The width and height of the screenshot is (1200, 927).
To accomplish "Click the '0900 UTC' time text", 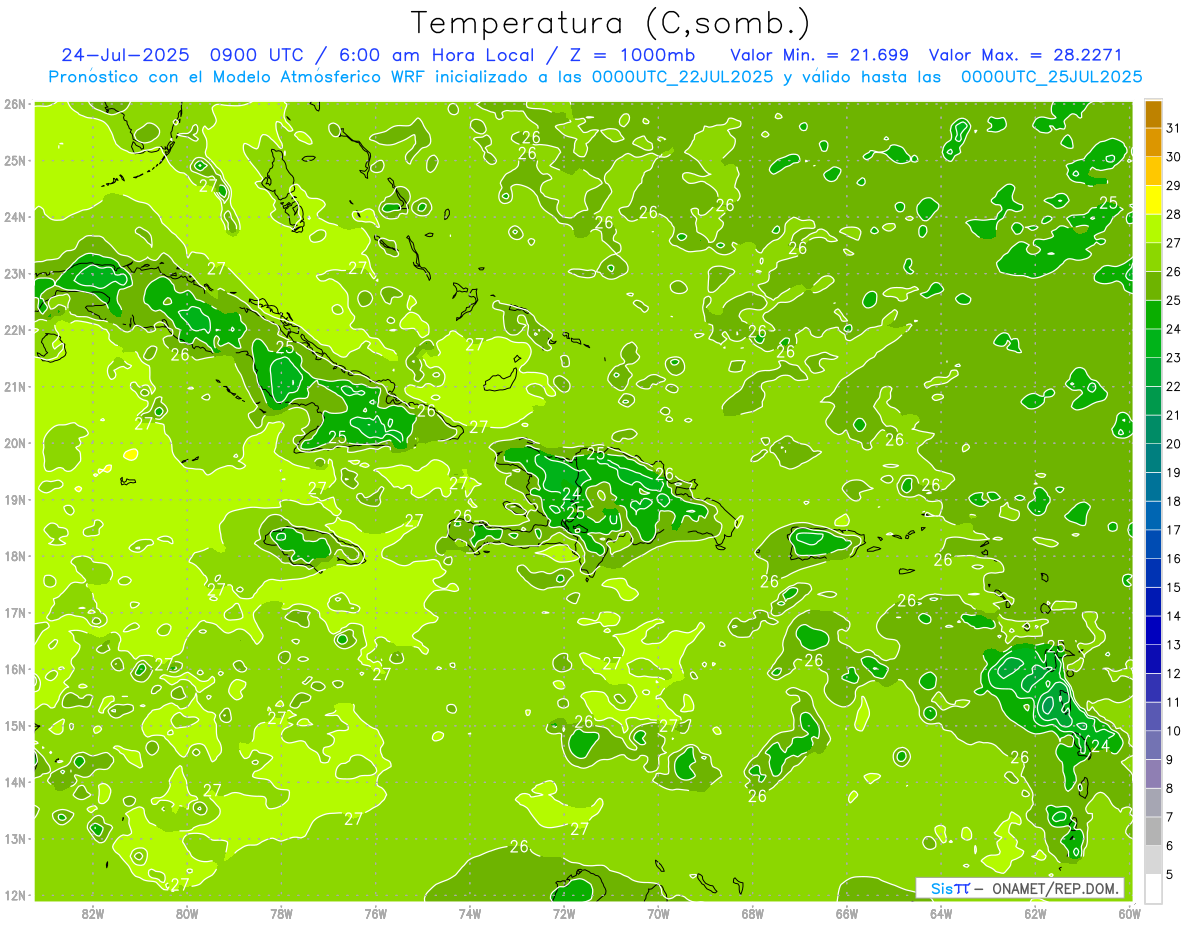I will coord(259,55).
